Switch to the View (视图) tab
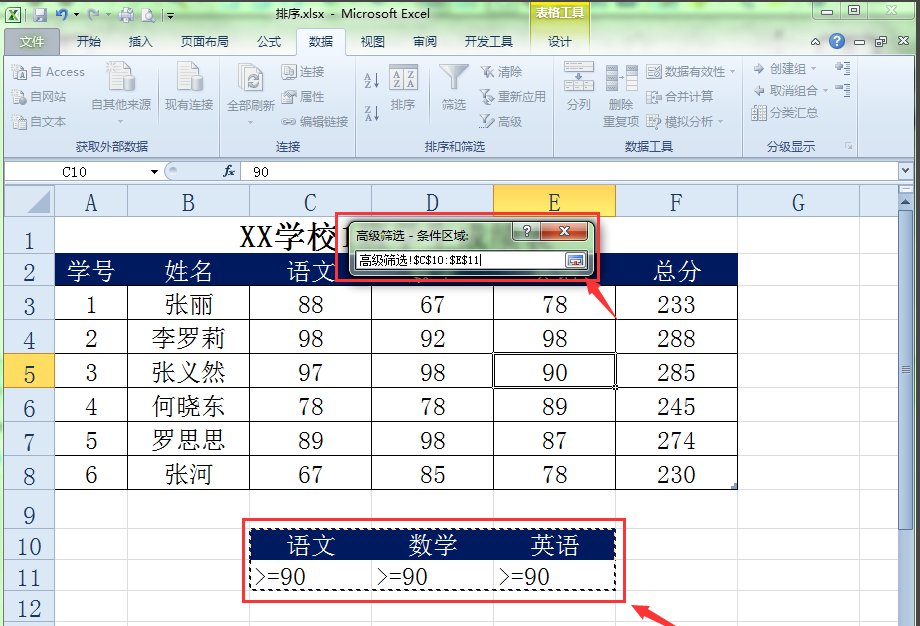 (373, 42)
